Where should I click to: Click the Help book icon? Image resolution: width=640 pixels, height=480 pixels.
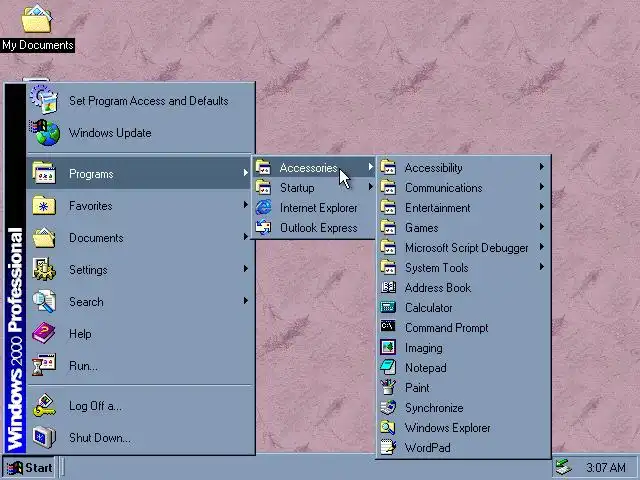pyautogui.click(x=44, y=333)
